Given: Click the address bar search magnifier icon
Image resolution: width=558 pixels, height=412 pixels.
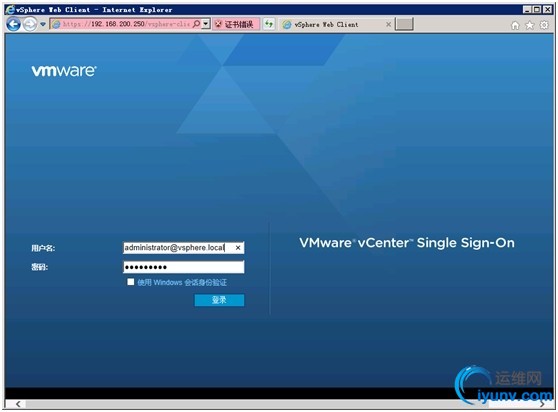Looking at the screenshot, I should pos(196,24).
